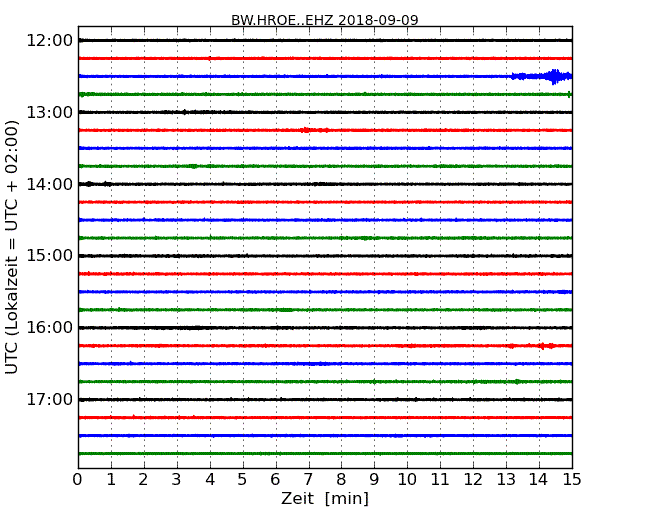Click x-axis tick label 12

473,480
